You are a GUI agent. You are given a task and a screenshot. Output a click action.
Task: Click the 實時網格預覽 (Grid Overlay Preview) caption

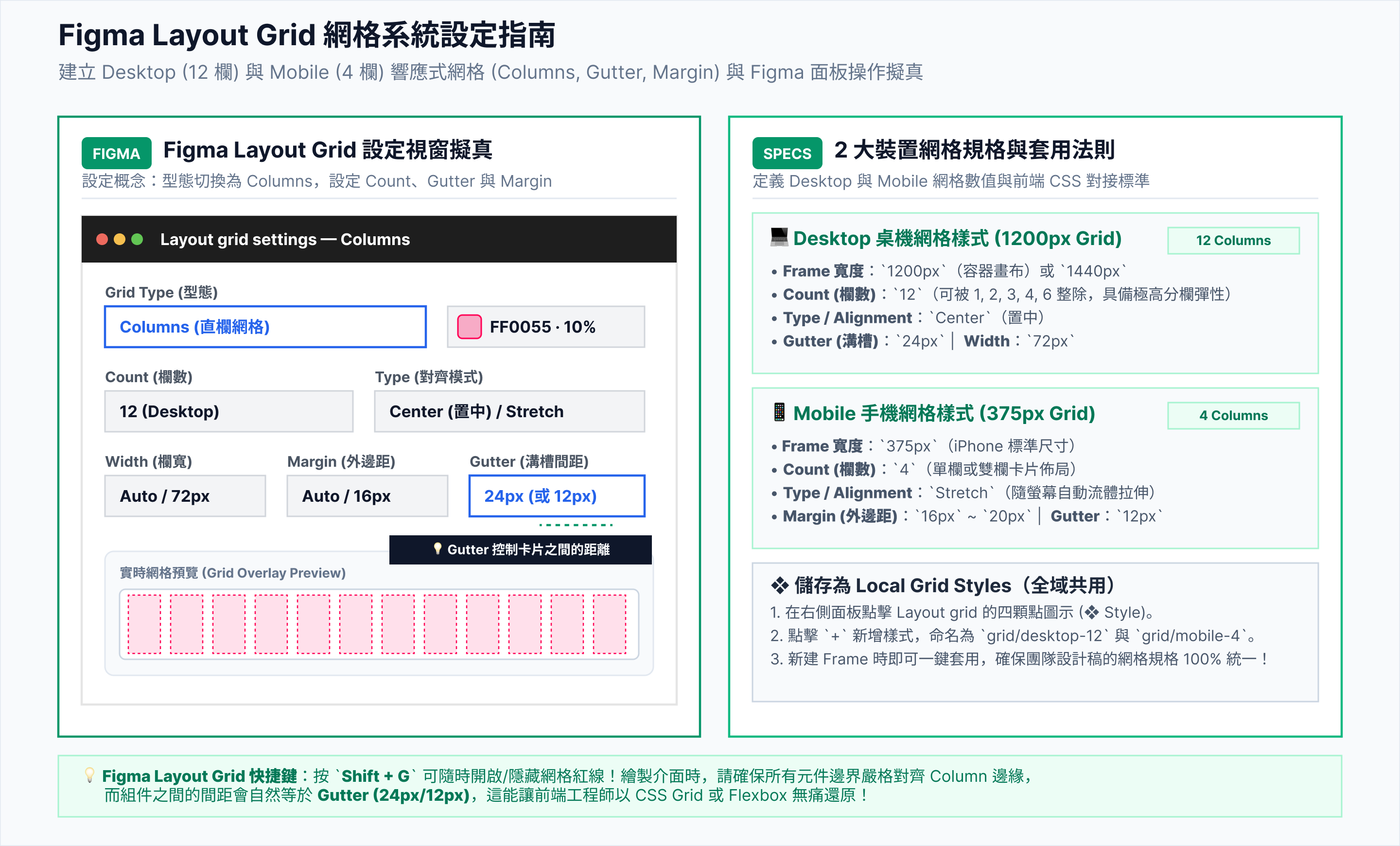(x=232, y=573)
